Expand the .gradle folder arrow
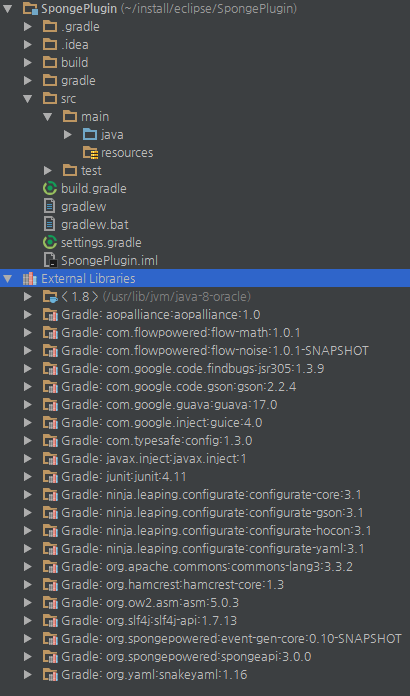 tap(28, 27)
